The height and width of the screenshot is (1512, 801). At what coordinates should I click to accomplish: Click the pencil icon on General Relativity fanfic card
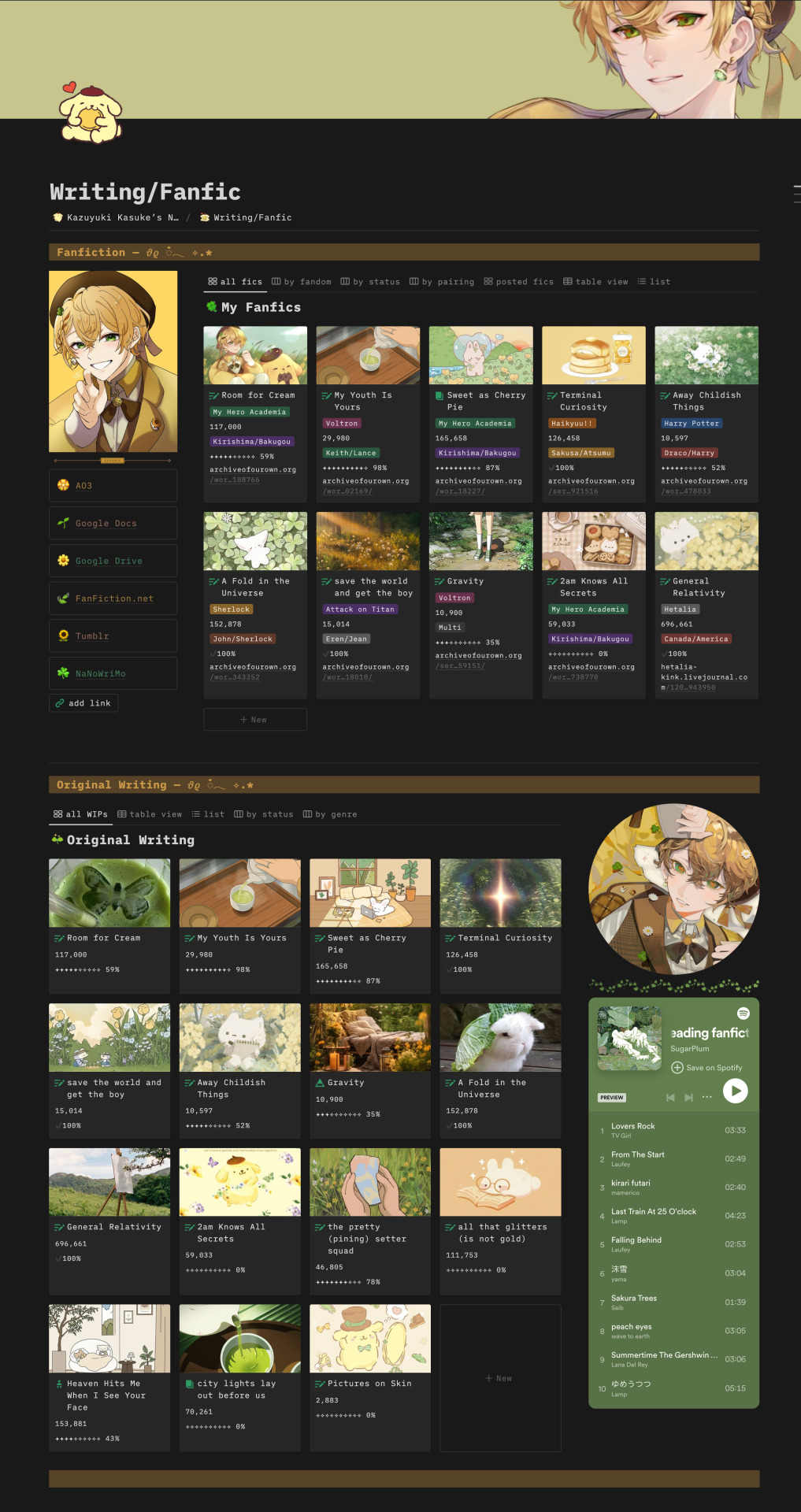click(x=665, y=581)
